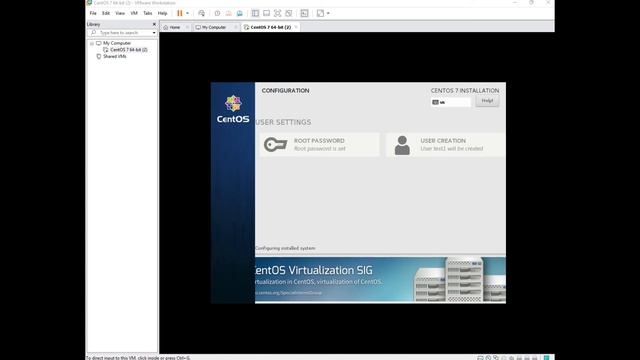Close the Library panel
This screenshot has width=640, height=360.
coord(154,24)
